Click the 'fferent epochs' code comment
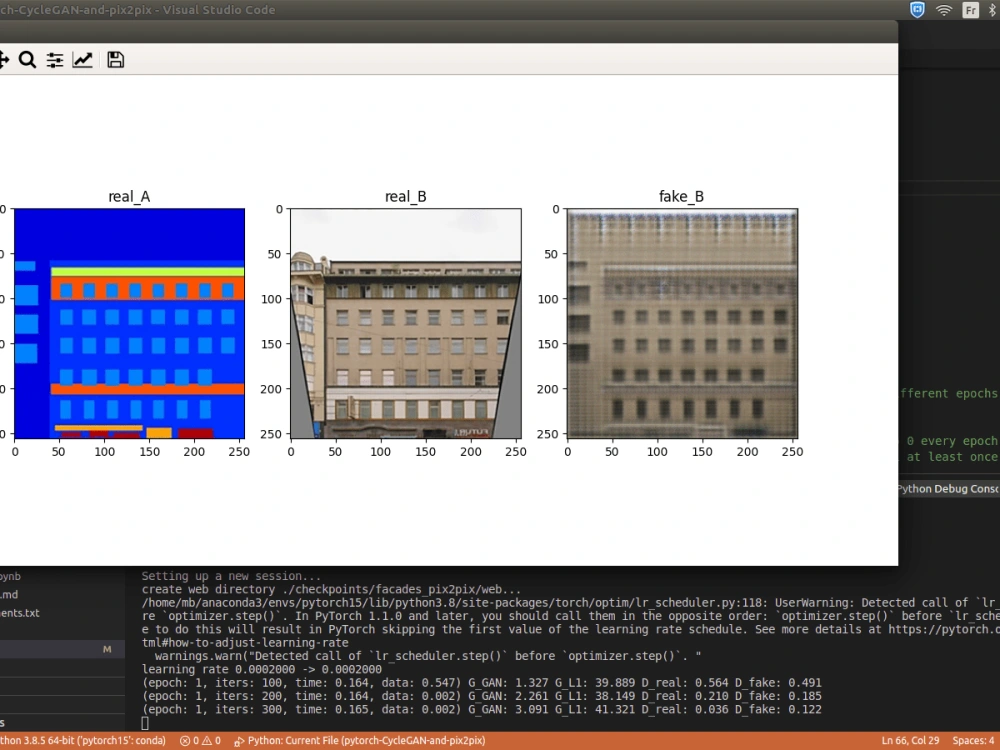This screenshot has width=1000, height=750. (948, 393)
